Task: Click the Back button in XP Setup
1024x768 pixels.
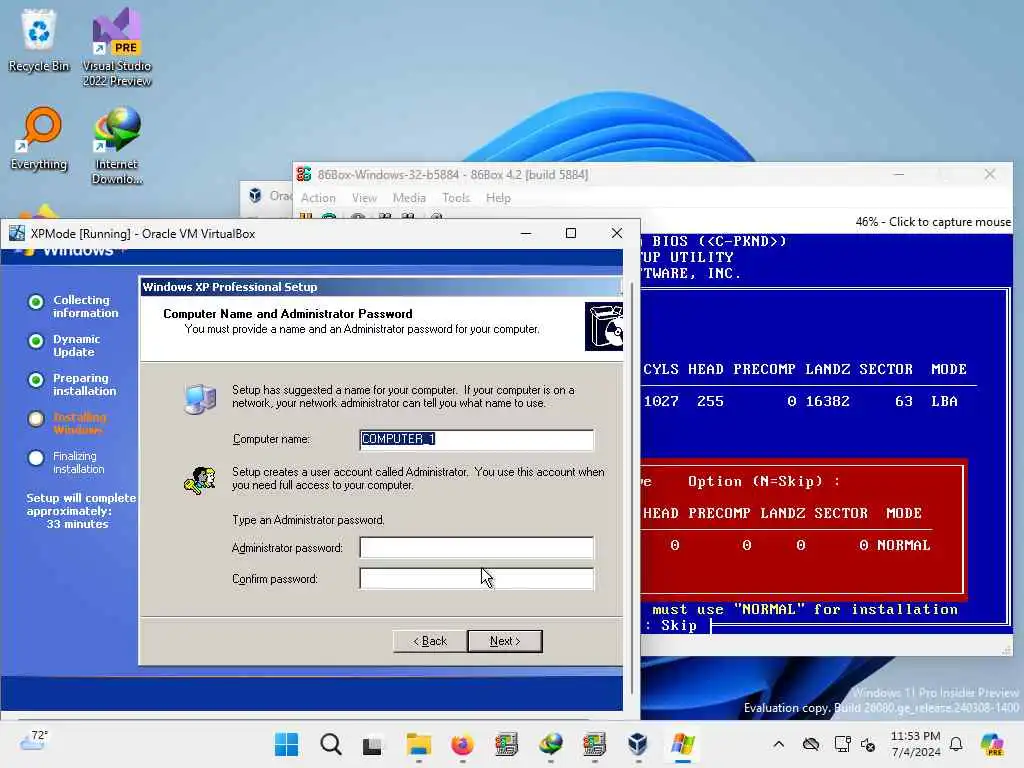Action: point(430,641)
